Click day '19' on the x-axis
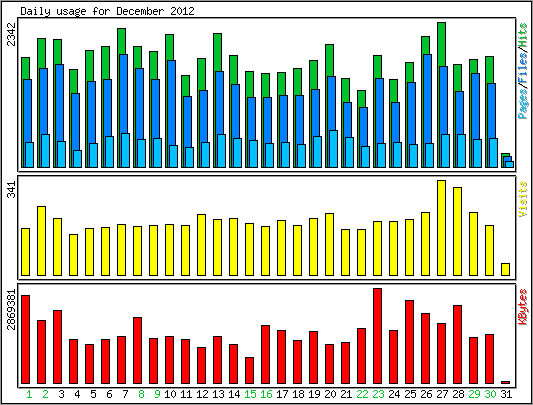 click(314, 394)
